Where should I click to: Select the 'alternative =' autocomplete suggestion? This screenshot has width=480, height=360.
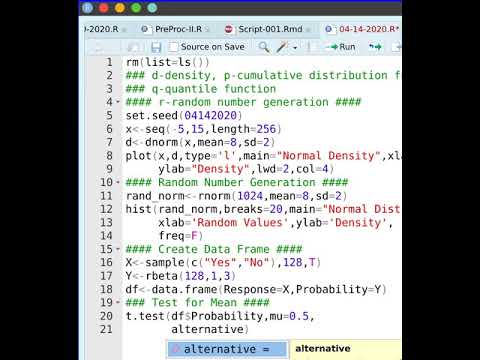pyautogui.click(x=227, y=349)
